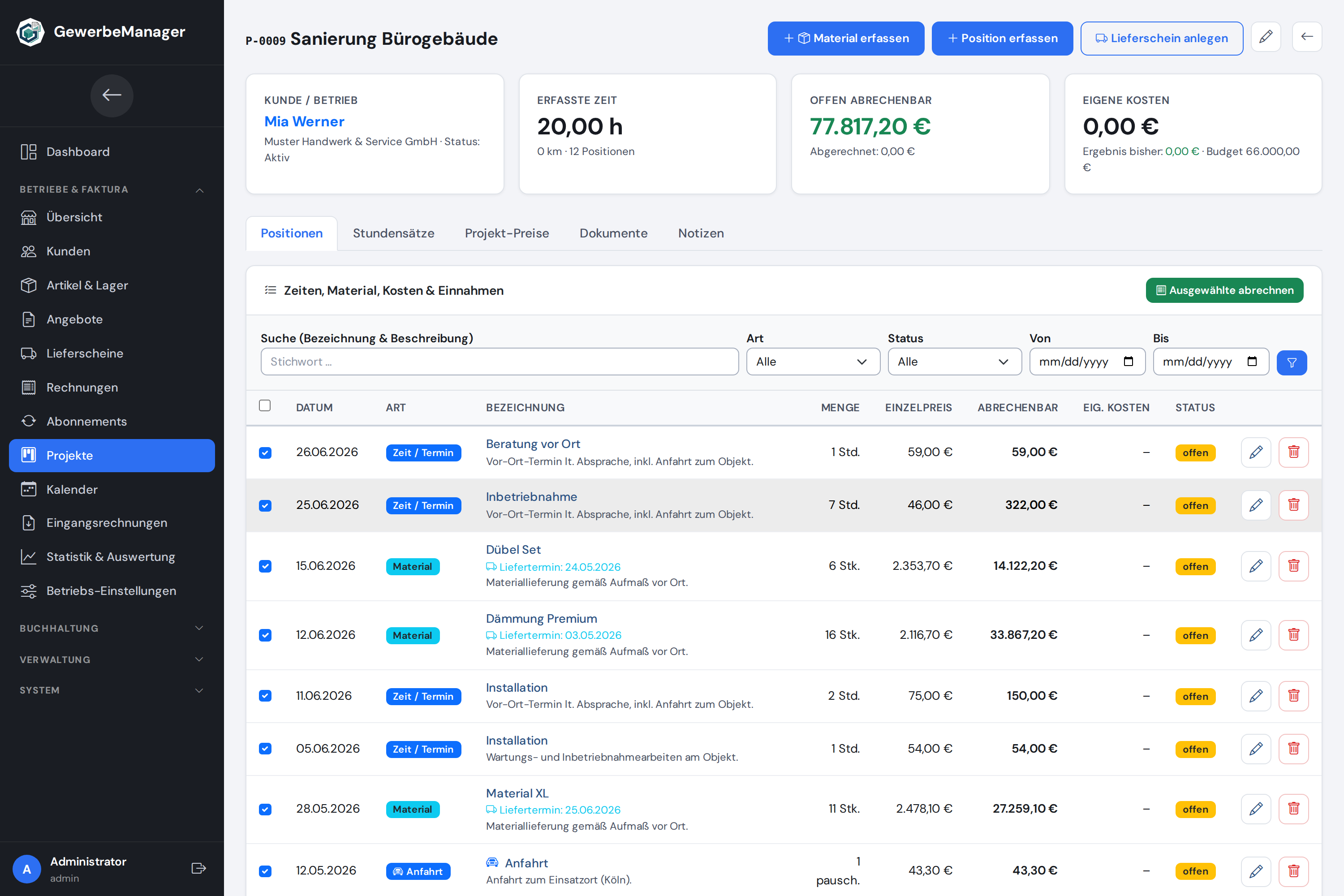1344x896 pixels.
Task: Click the Material erfassen button
Action: 846,38
